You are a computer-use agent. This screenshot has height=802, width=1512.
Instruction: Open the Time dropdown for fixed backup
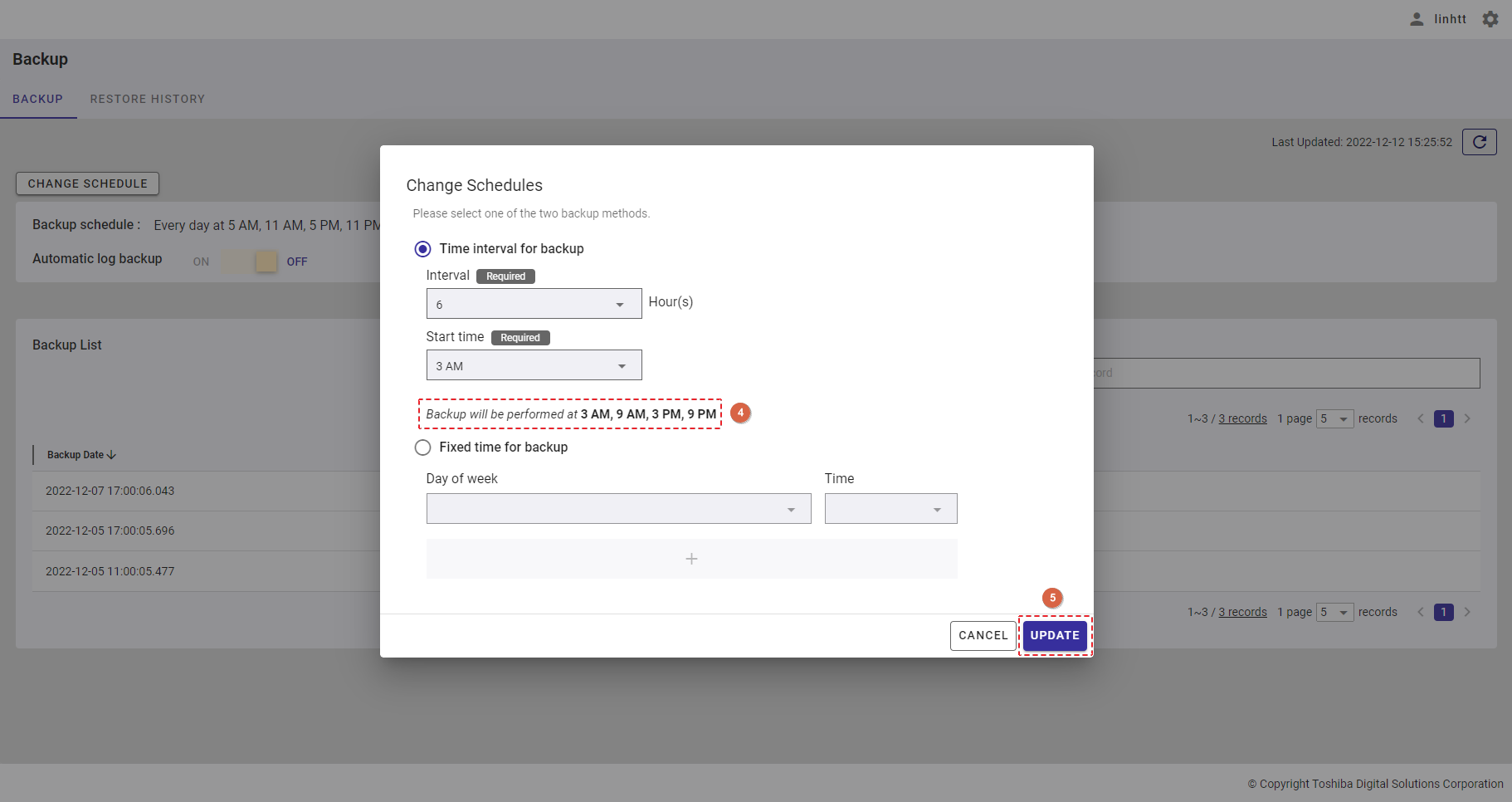890,509
